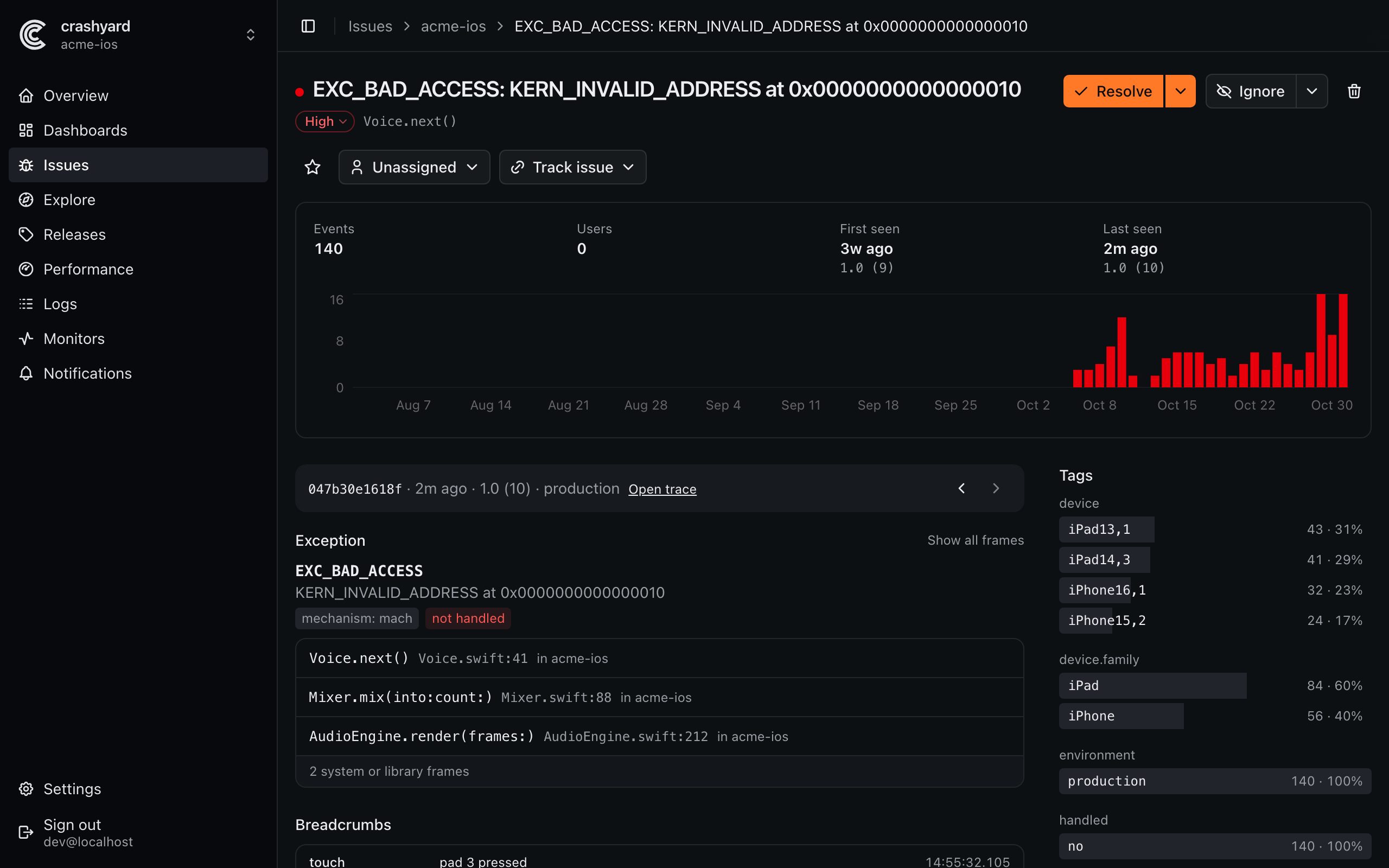Toggle the sidebar panel icon
The image size is (1389, 868).
pos(308,27)
